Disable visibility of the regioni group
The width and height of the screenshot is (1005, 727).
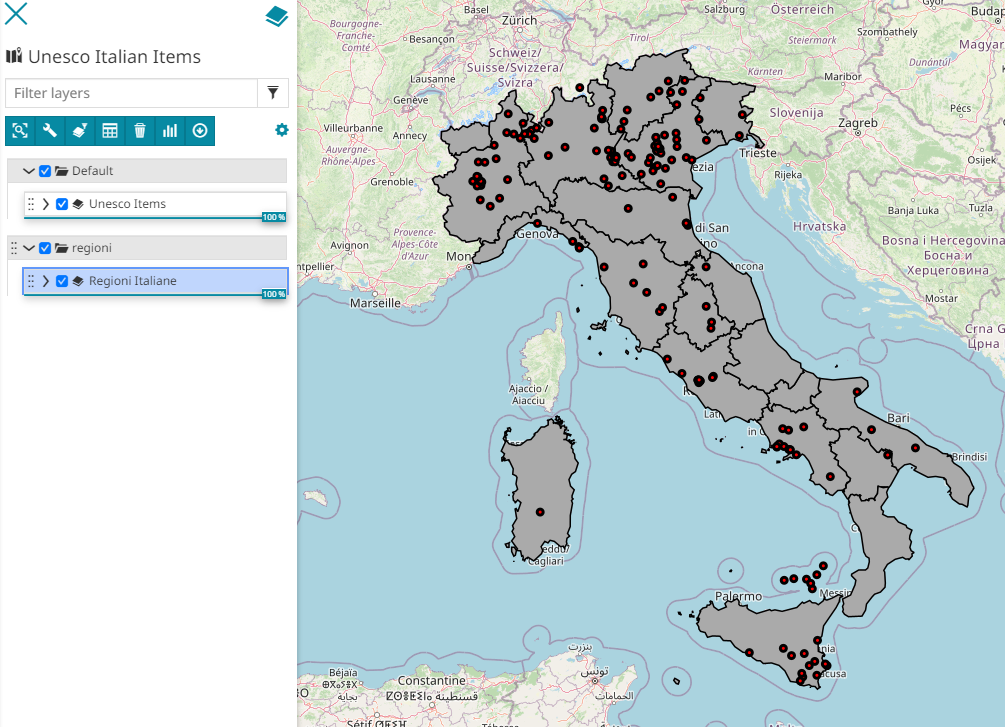[45, 248]
